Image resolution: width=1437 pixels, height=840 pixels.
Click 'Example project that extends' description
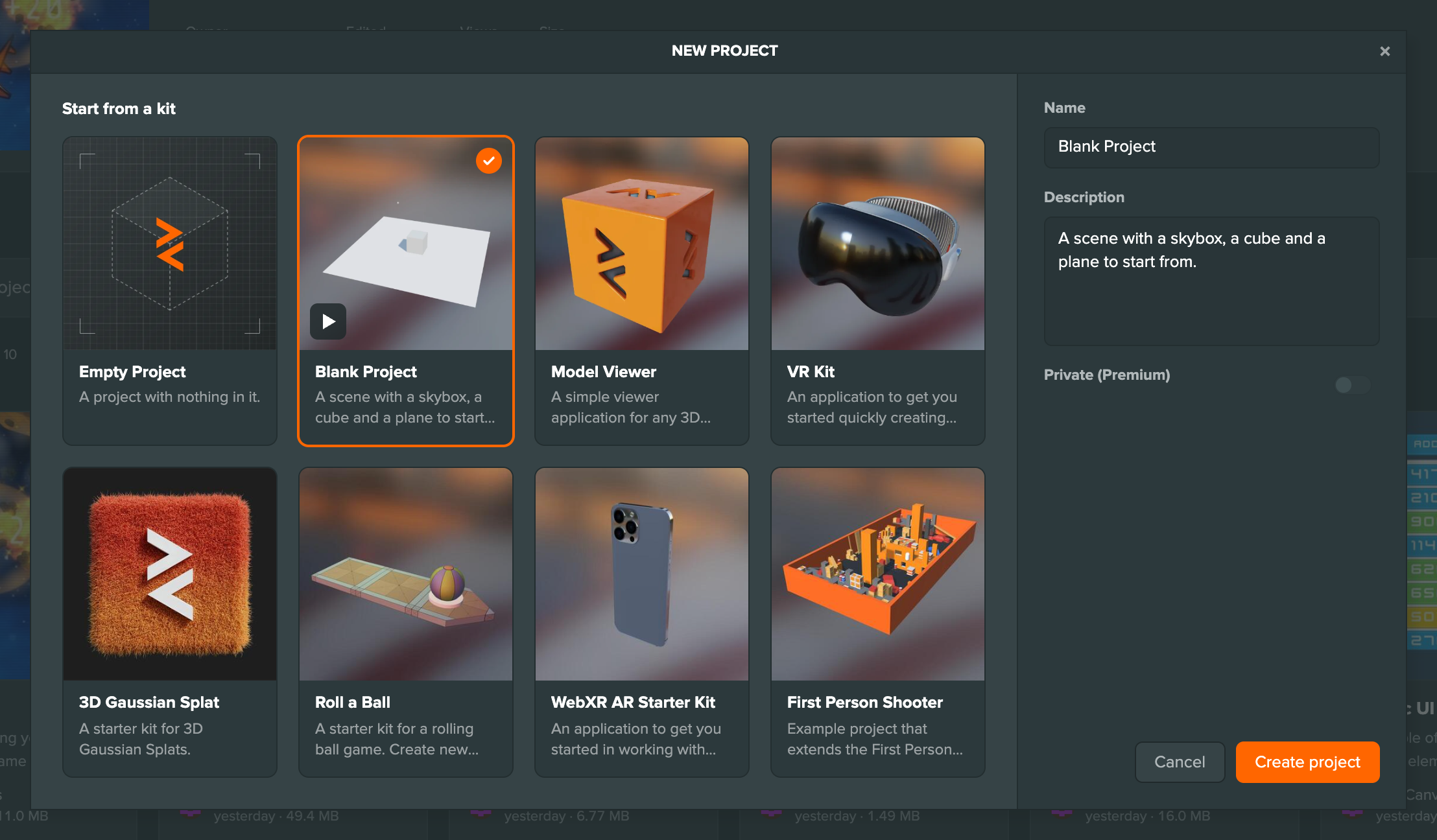(875, 739)
